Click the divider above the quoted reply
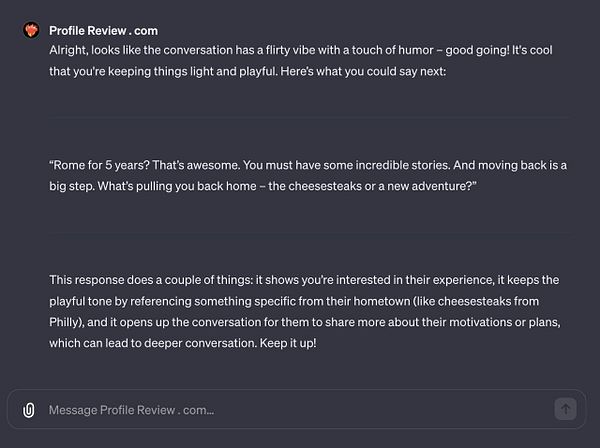Viewport: 600px width, 448px height. [309, 118]
